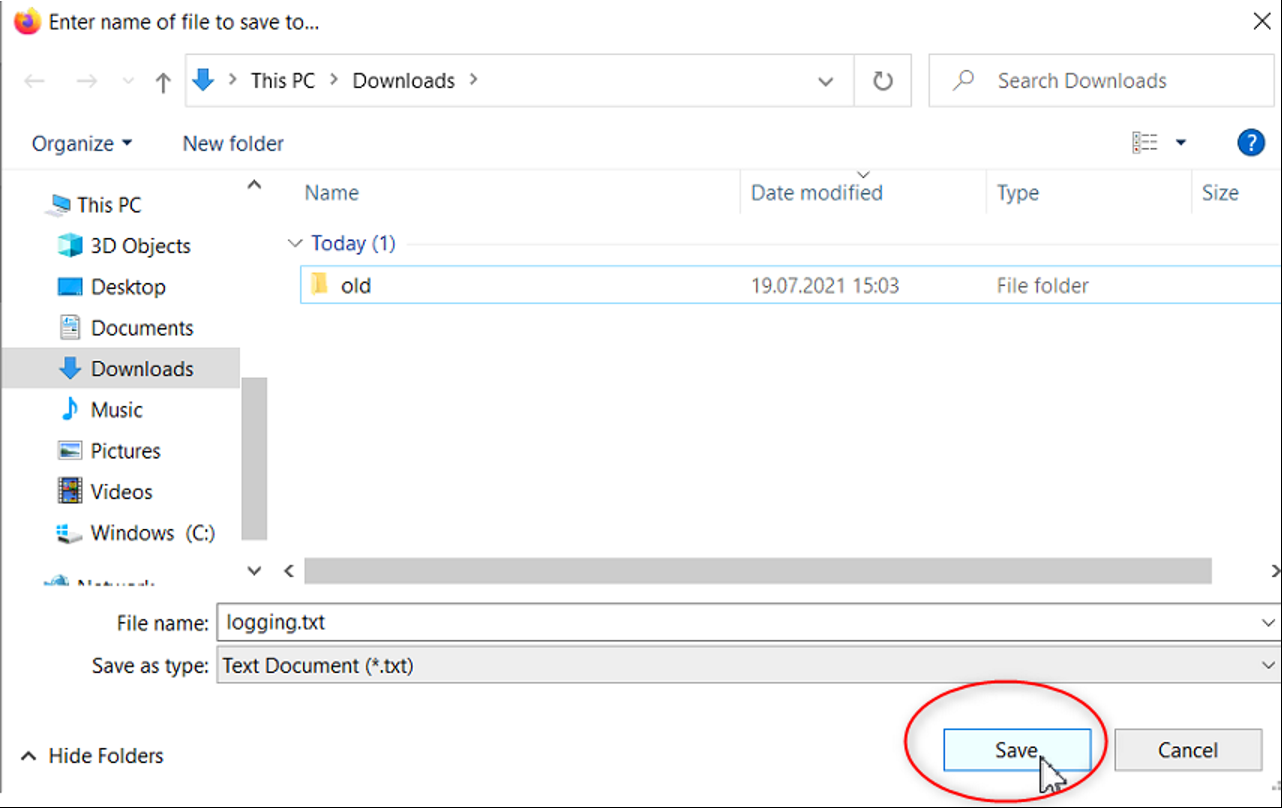
Task: Click the file list scroll left arrow
Action: pyautogui.click(x=288, y=571)
